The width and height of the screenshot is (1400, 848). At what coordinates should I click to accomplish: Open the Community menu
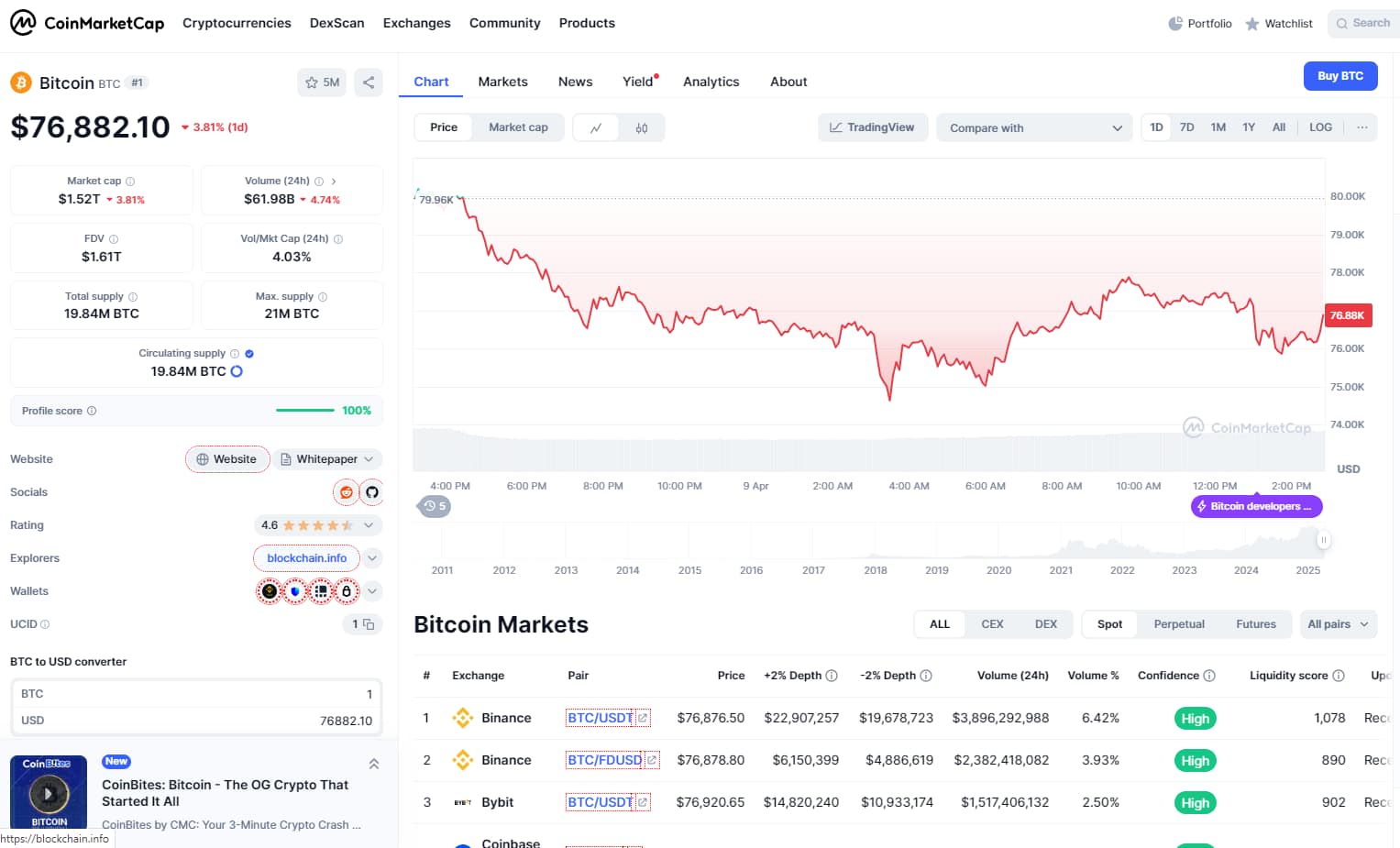pos(504,23)
